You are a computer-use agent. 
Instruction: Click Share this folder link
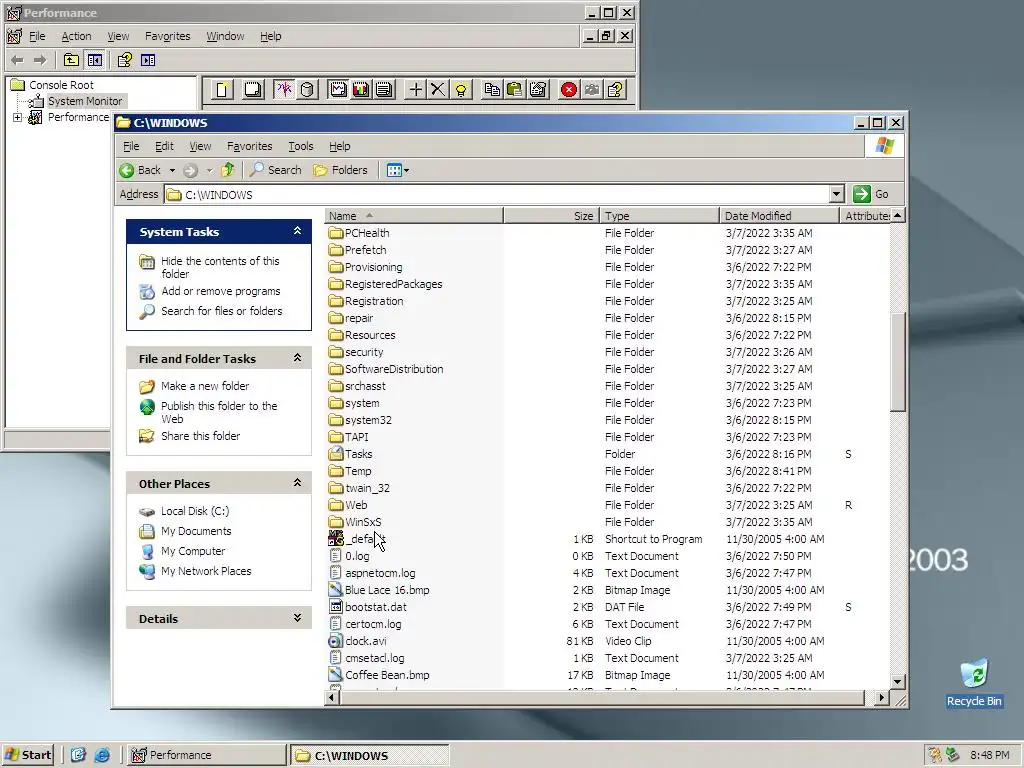(x=200, y=436)
